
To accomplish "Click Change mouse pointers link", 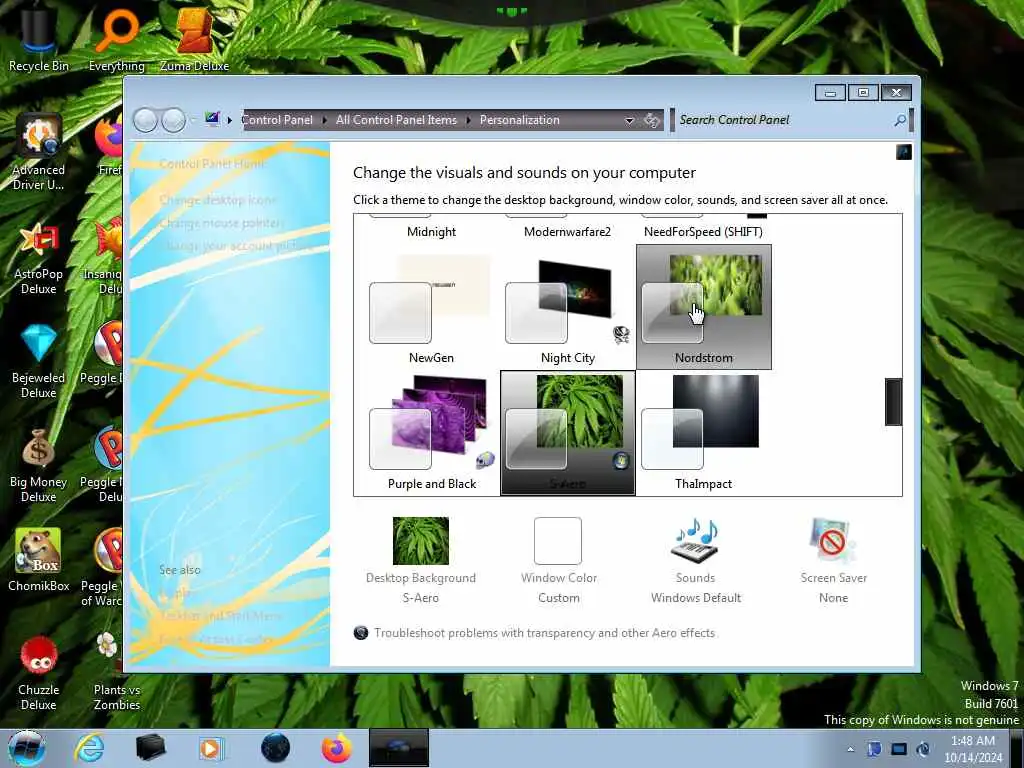I will [221, 223].
